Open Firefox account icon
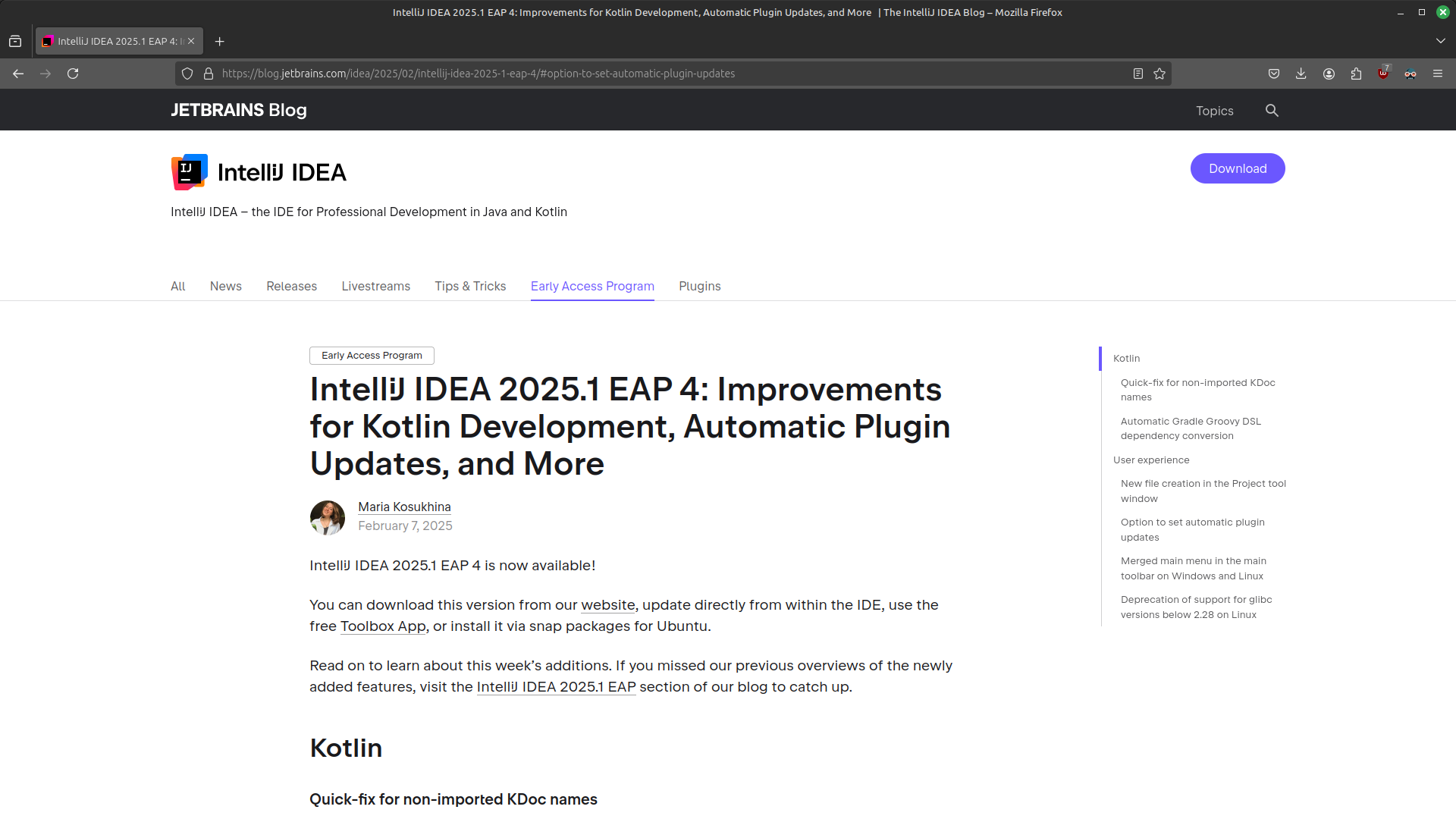Image resolution: width=1456 pixels, height=819 pixels. click(1329, 74)
